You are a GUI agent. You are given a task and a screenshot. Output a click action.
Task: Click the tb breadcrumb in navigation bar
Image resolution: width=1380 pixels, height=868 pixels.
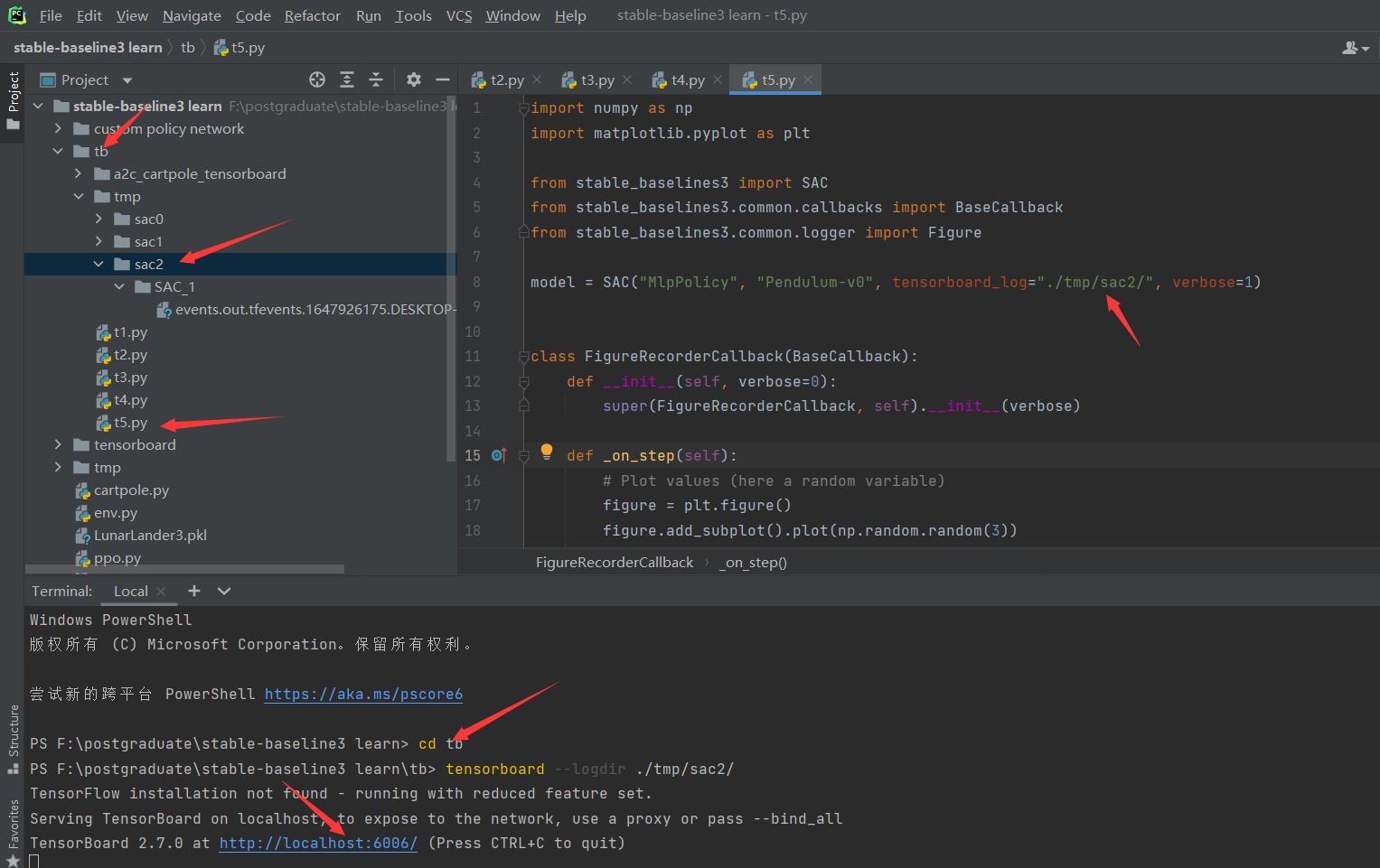[x=187, y=47]
